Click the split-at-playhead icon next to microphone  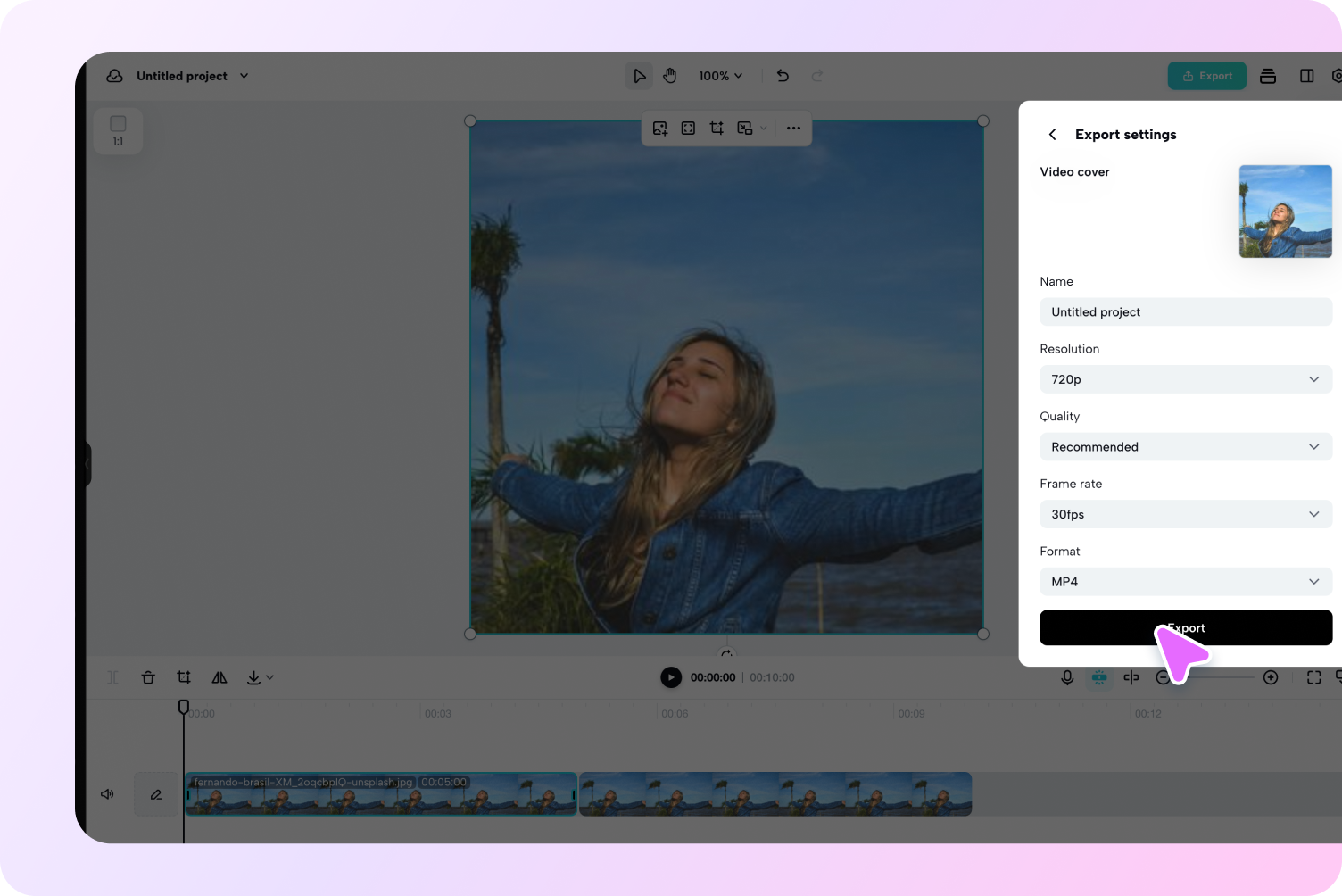(x=1131, y=677)
